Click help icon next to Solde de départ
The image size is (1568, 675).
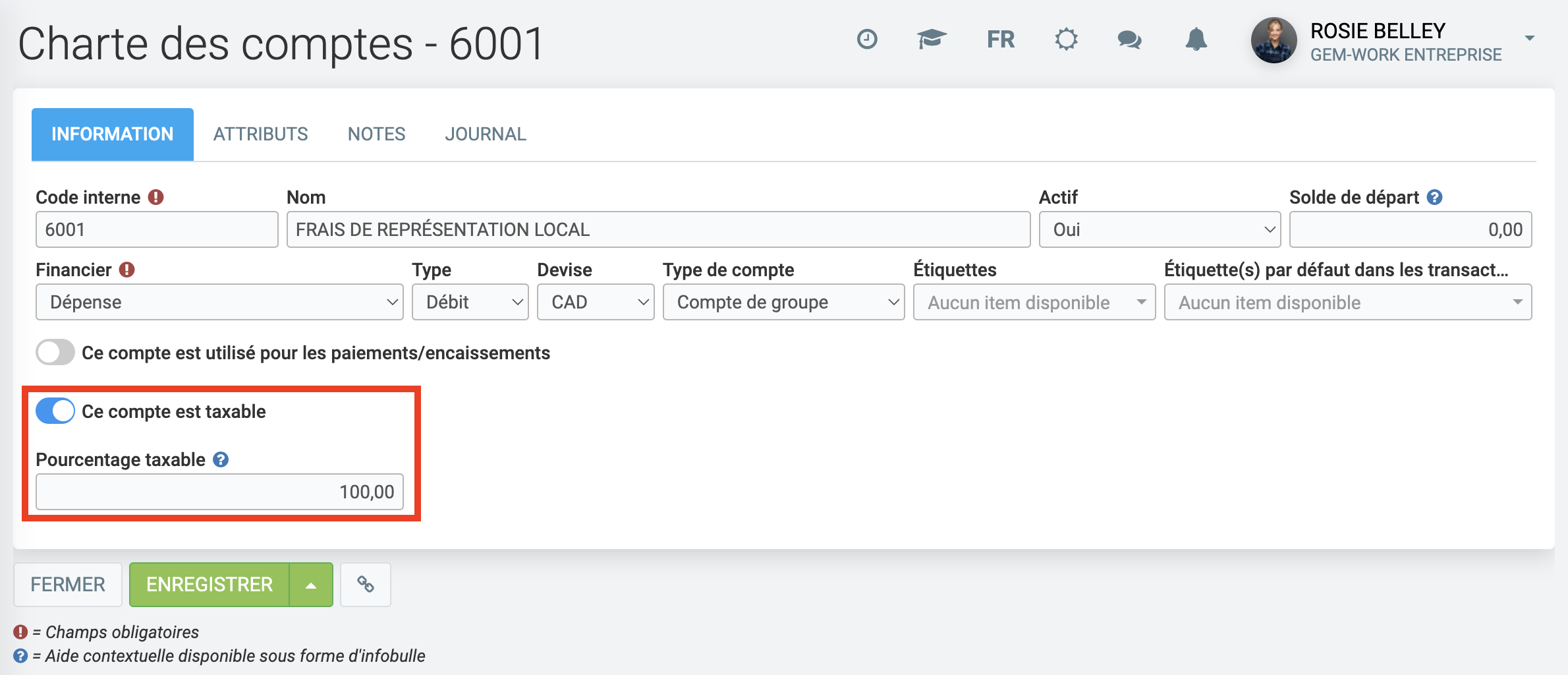click(1434, 197)
